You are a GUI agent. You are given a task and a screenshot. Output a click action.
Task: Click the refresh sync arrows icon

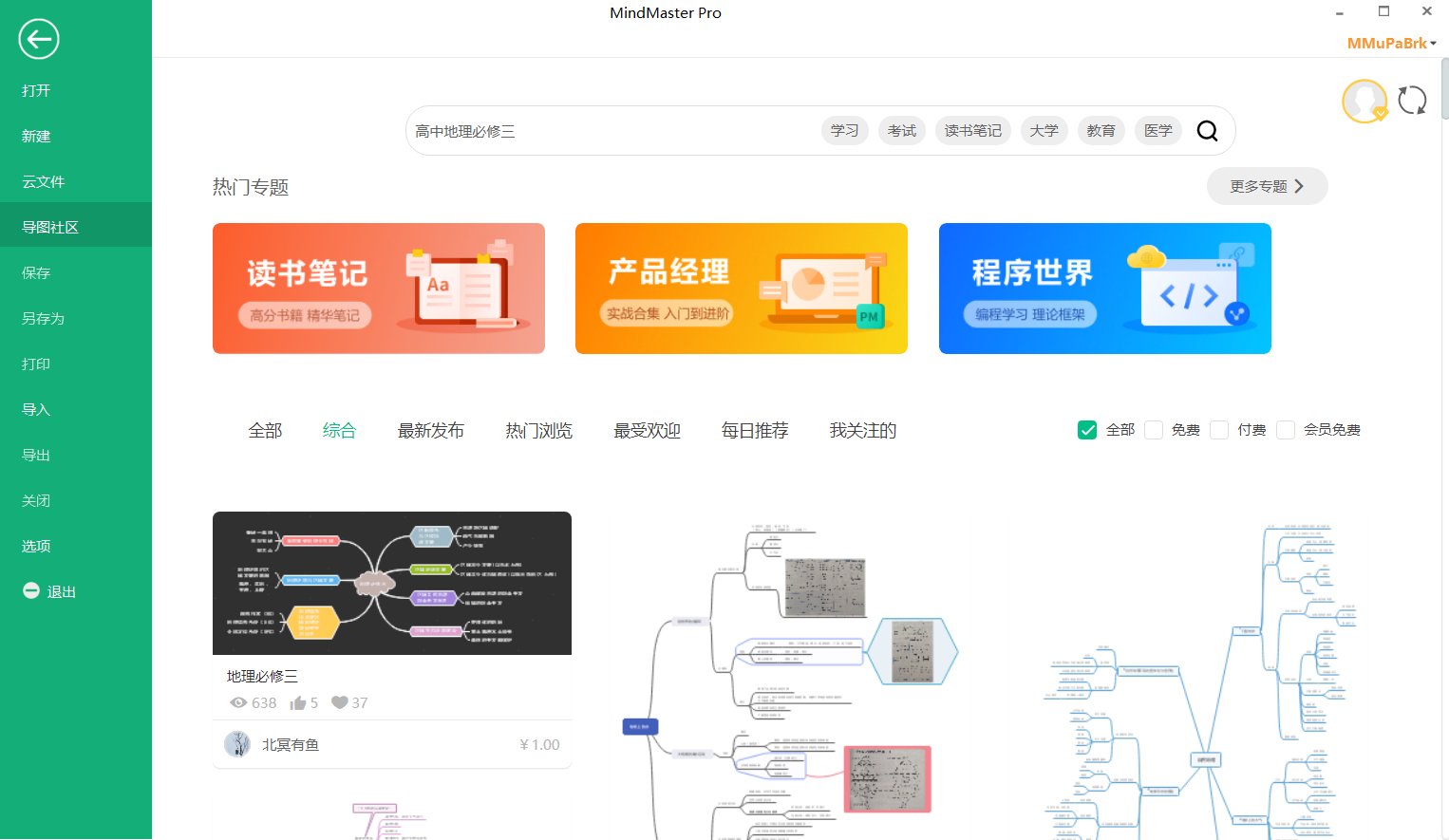[1412, 101]
